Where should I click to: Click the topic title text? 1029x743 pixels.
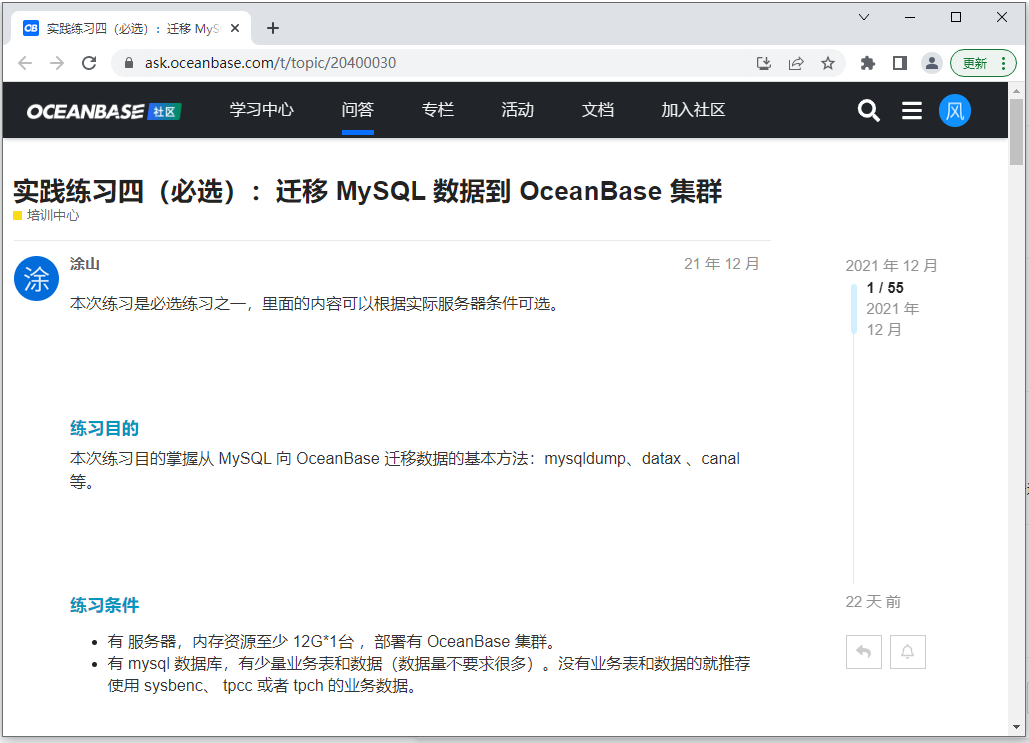click(368, 191)
